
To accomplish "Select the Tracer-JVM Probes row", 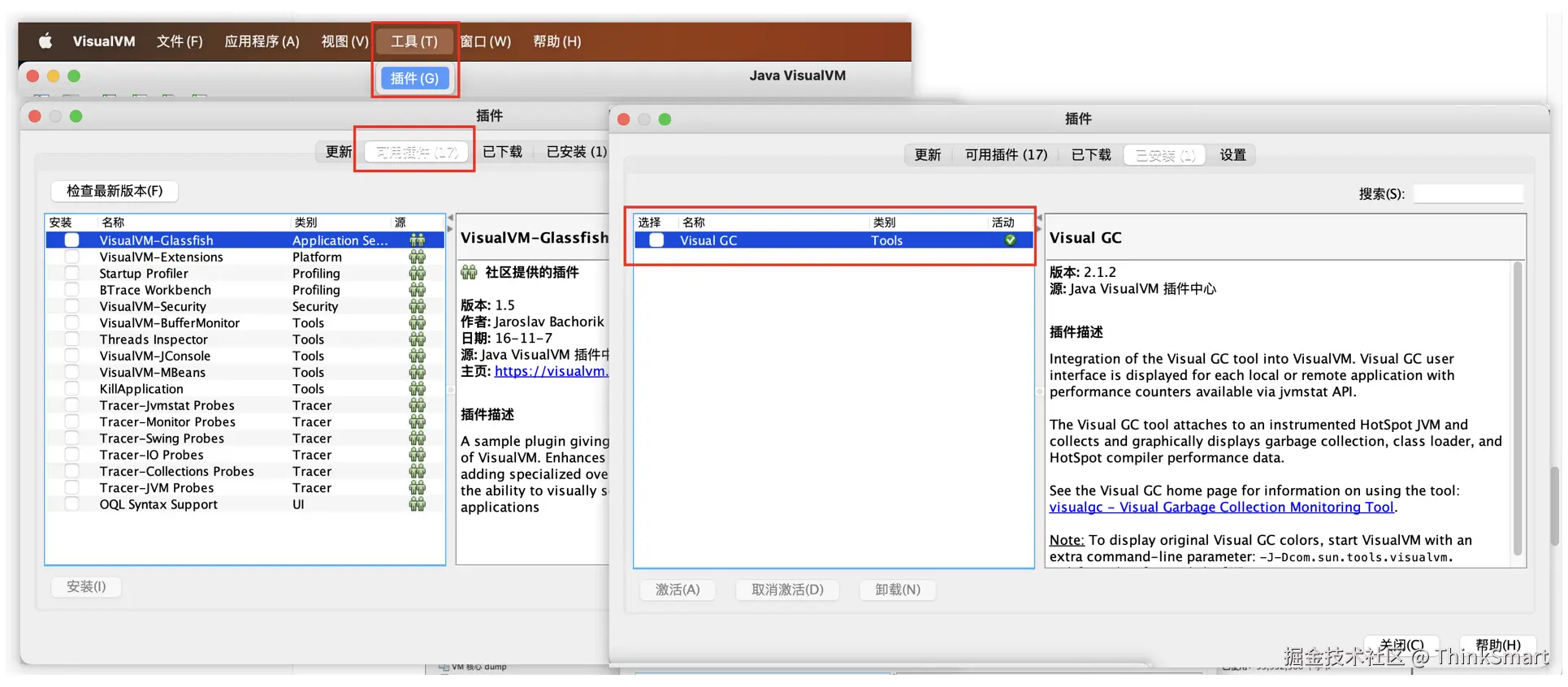I will pos(245,488).
